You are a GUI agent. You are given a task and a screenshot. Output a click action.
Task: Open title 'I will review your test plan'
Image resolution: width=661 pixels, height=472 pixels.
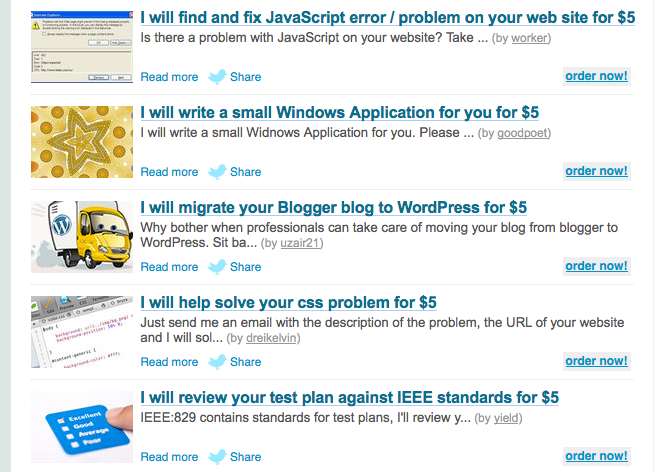349,398
